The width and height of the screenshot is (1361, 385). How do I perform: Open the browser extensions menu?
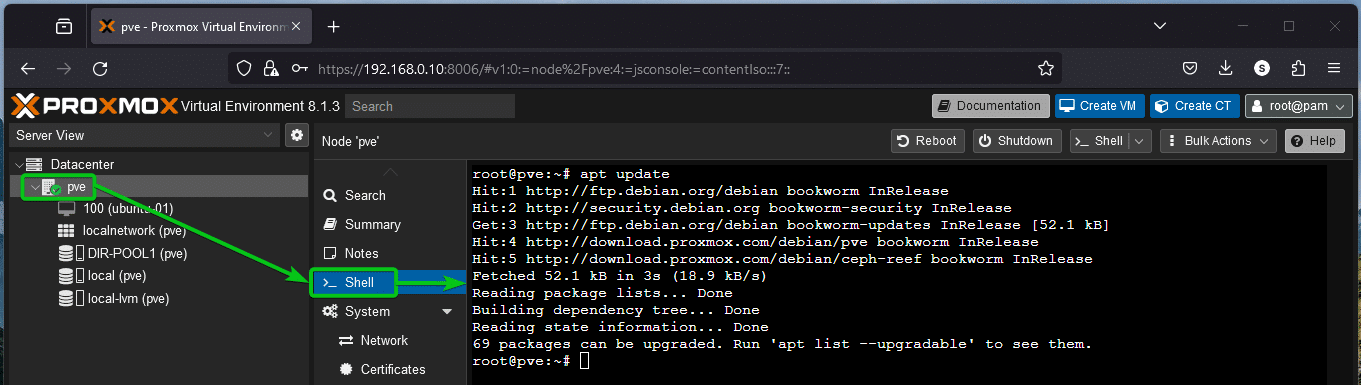pos(1298,69)
